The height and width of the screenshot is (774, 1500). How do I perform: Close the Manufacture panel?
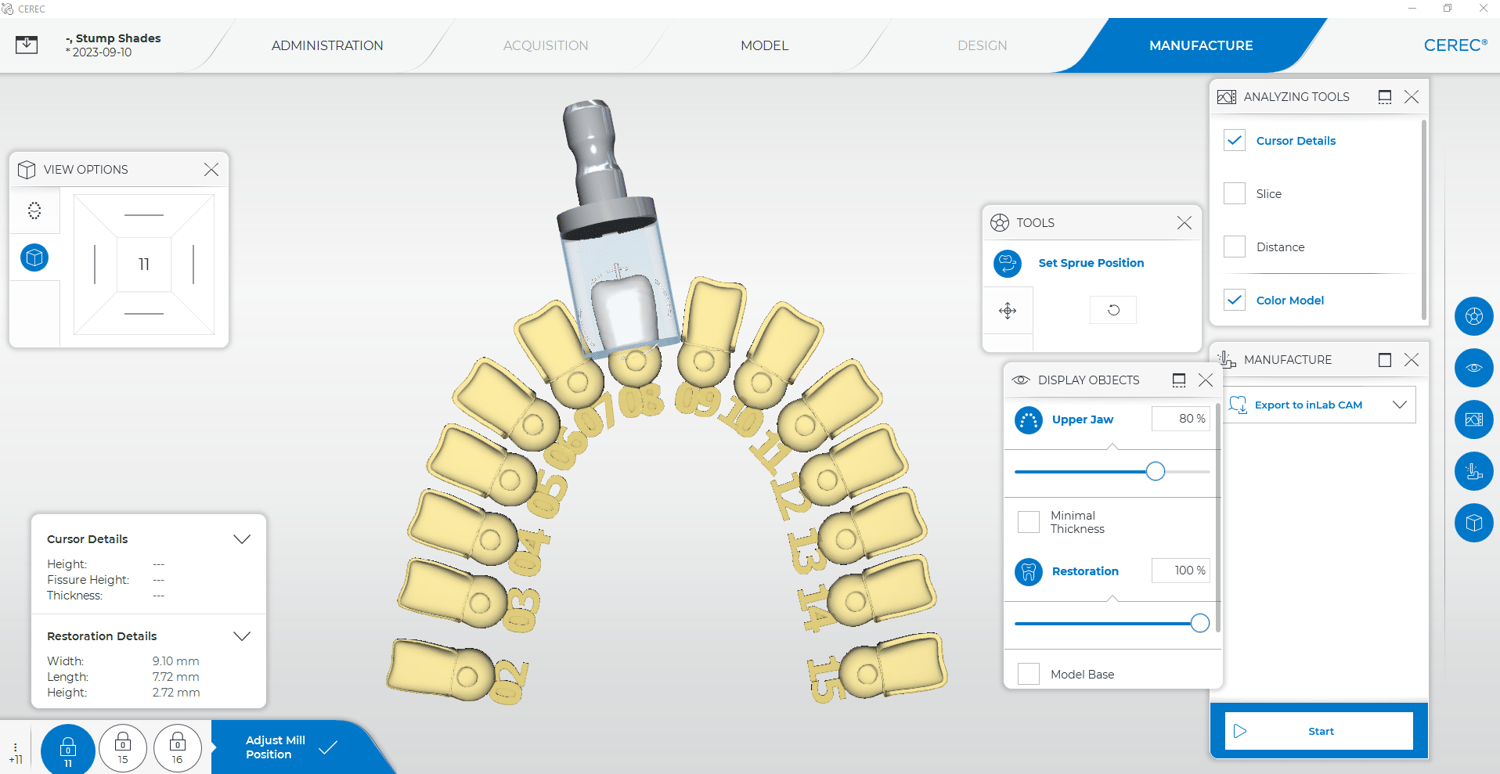(1411, 360)
